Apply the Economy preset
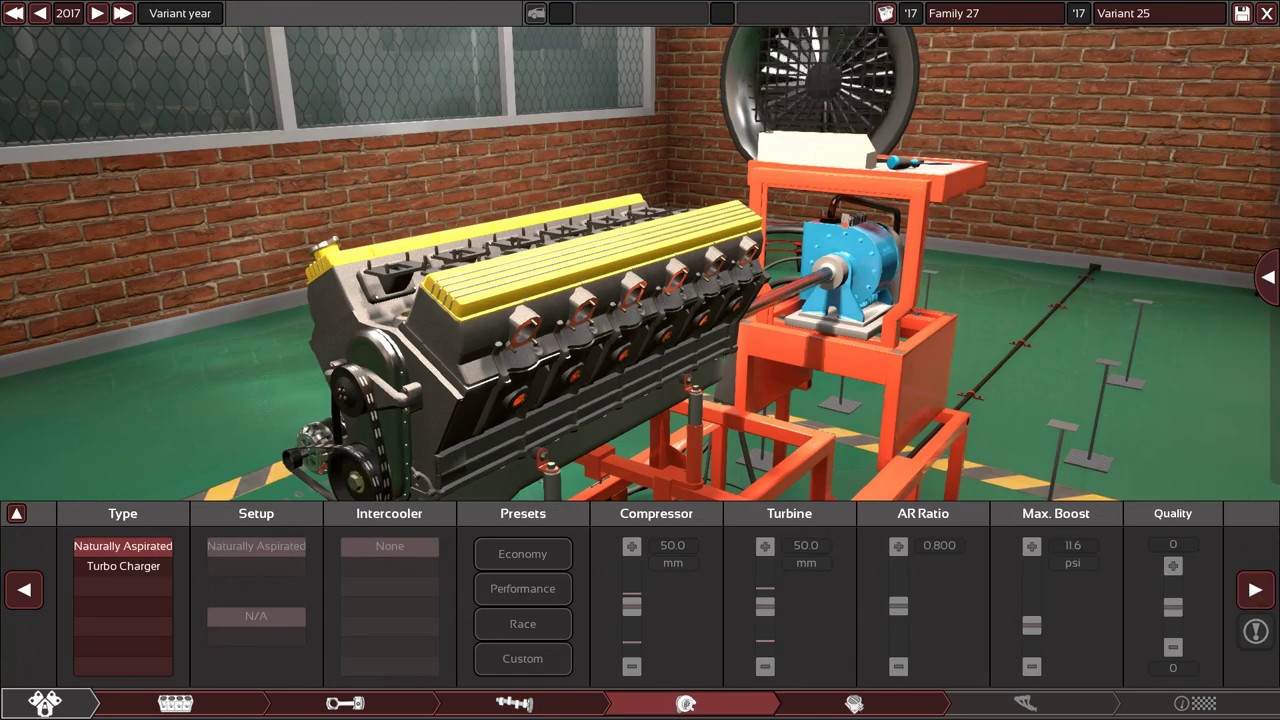 (x=523, y=554)
